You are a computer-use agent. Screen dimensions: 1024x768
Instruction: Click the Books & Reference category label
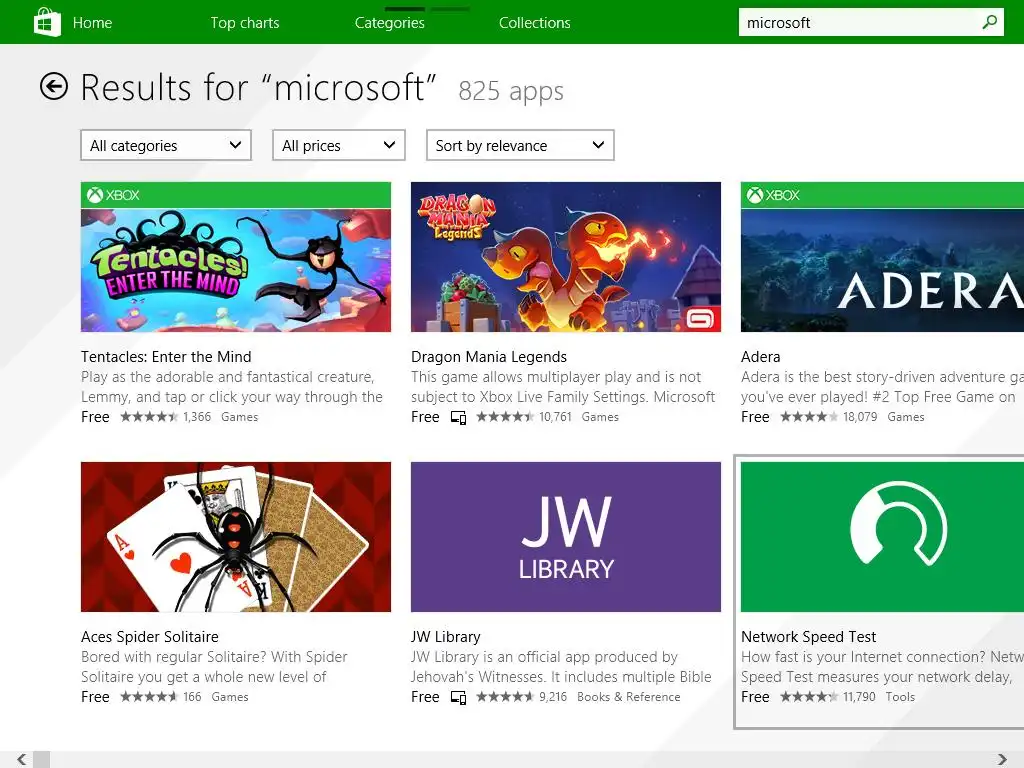point(628,697)
